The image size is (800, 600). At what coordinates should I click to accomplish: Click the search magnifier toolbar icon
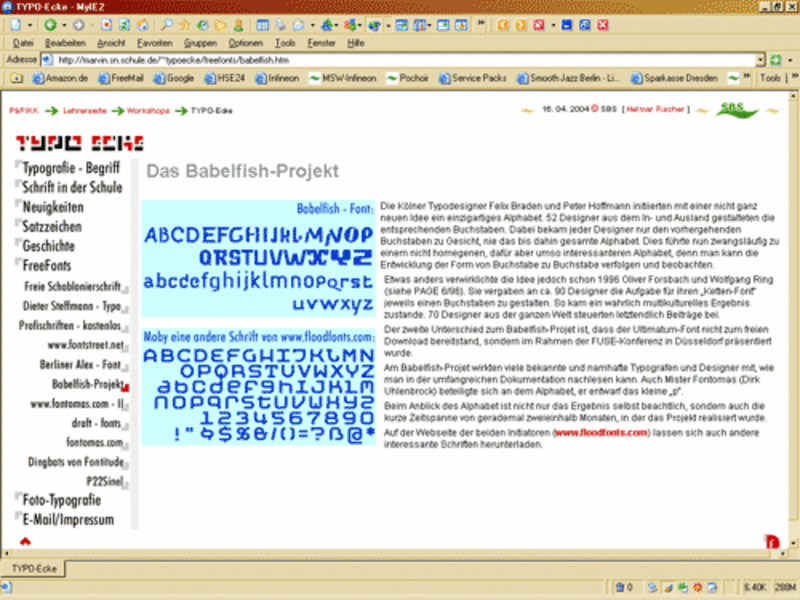point(167,23)
